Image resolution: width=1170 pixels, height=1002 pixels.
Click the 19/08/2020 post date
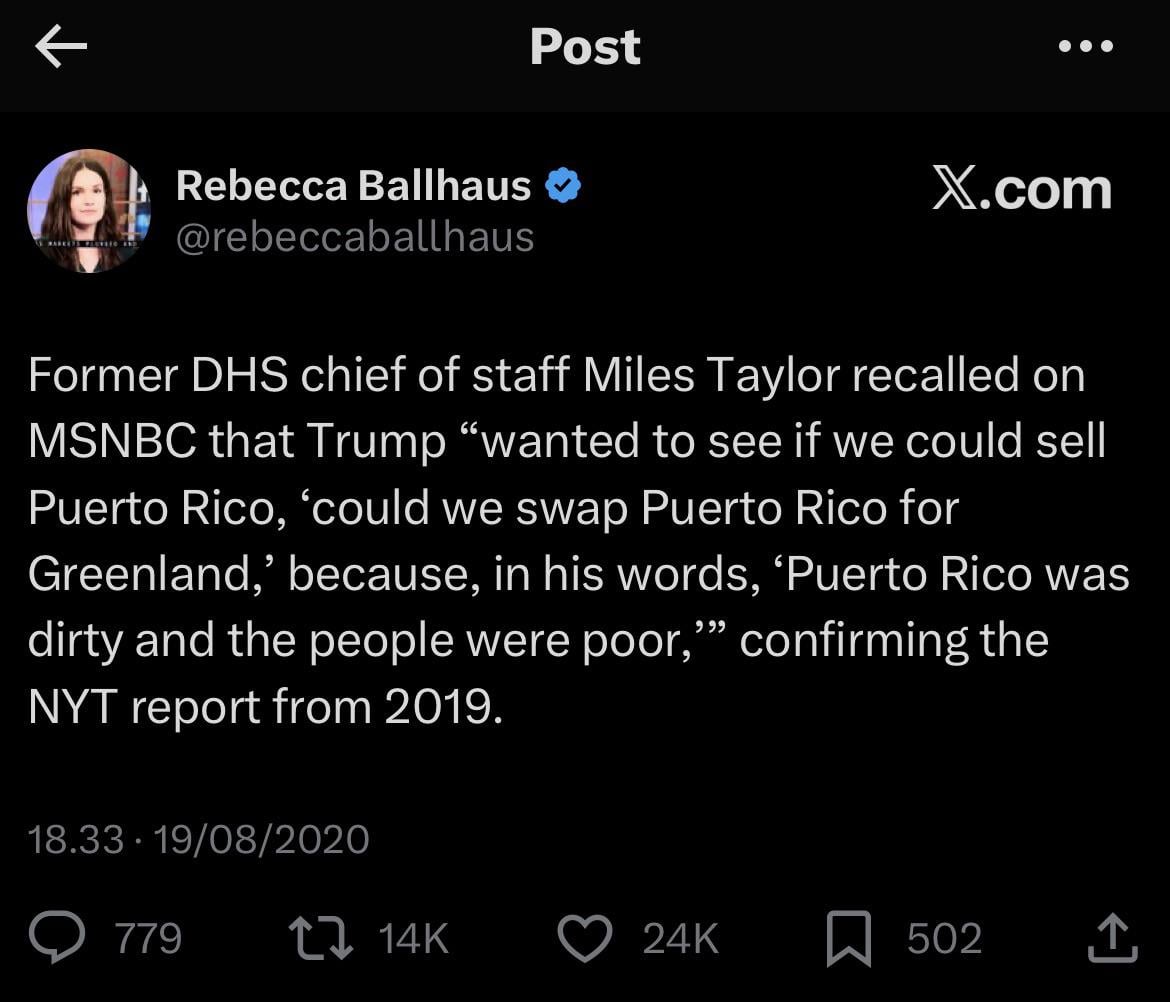pos(262,839)
